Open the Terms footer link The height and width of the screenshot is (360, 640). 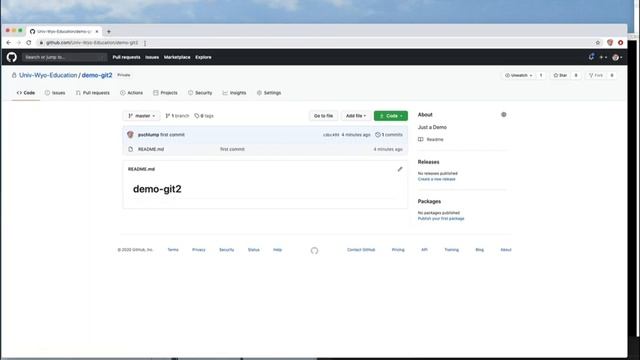click(173, 250)
